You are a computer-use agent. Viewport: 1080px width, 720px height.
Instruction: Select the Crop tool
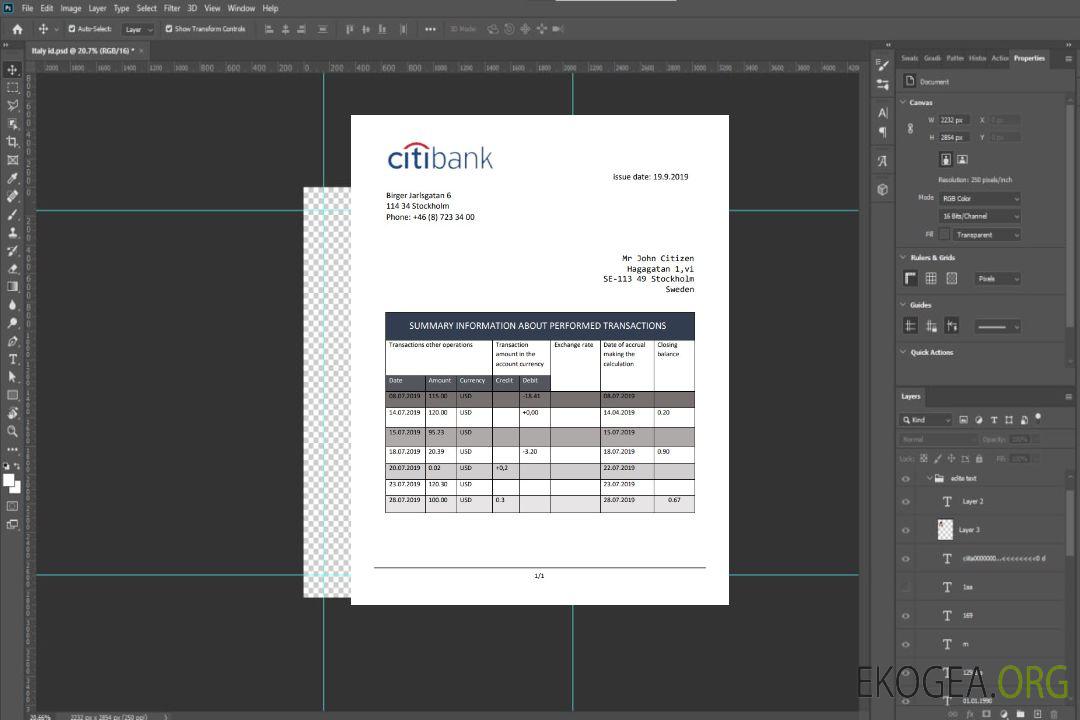tap(12, 142)
